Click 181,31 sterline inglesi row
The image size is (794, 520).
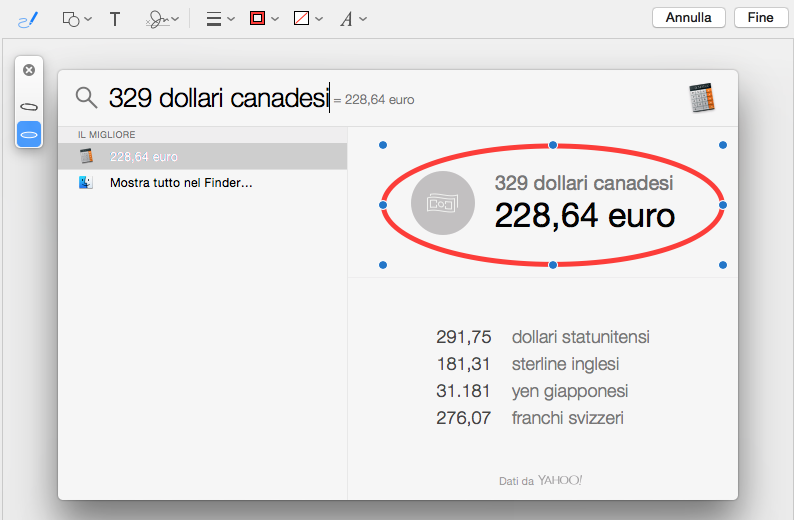click(528, 364)
